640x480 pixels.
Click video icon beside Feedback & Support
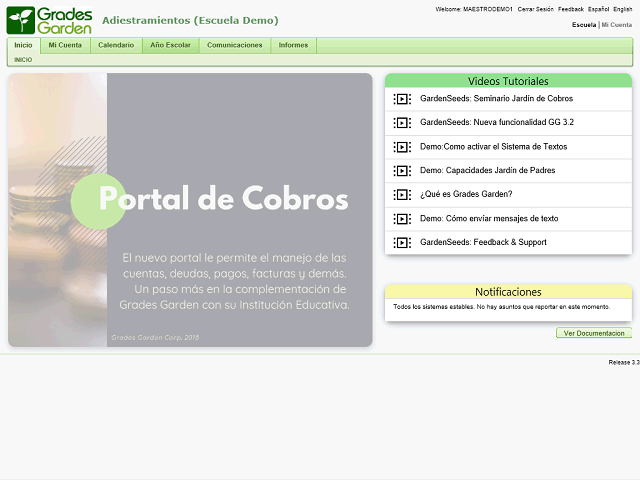pos(402,242)
